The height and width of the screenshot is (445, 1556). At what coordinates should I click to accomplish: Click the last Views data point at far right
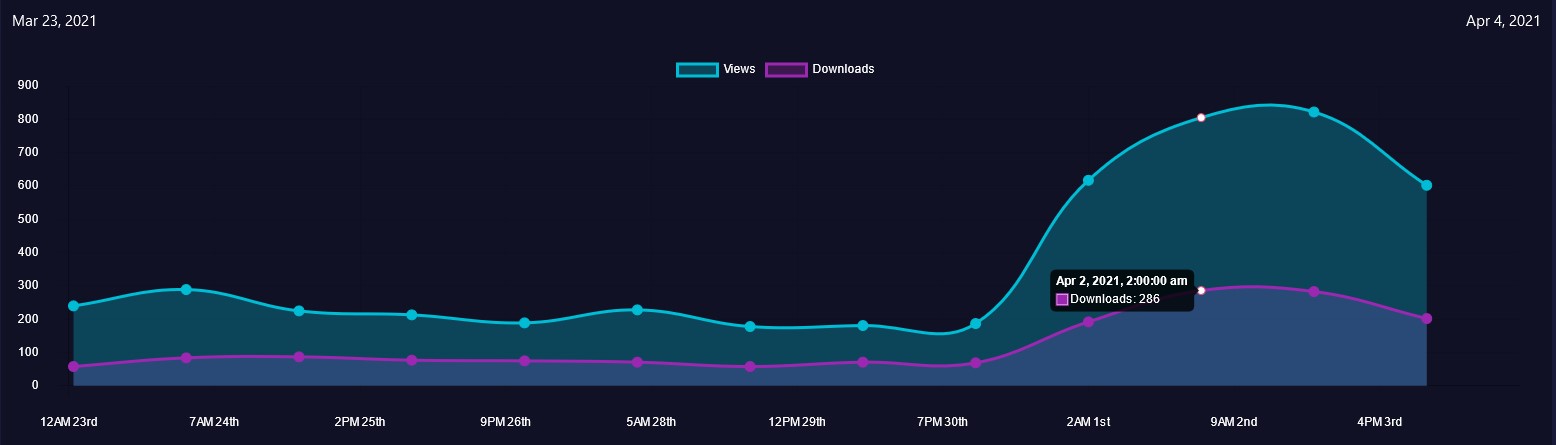click(x=1426, y=185)
